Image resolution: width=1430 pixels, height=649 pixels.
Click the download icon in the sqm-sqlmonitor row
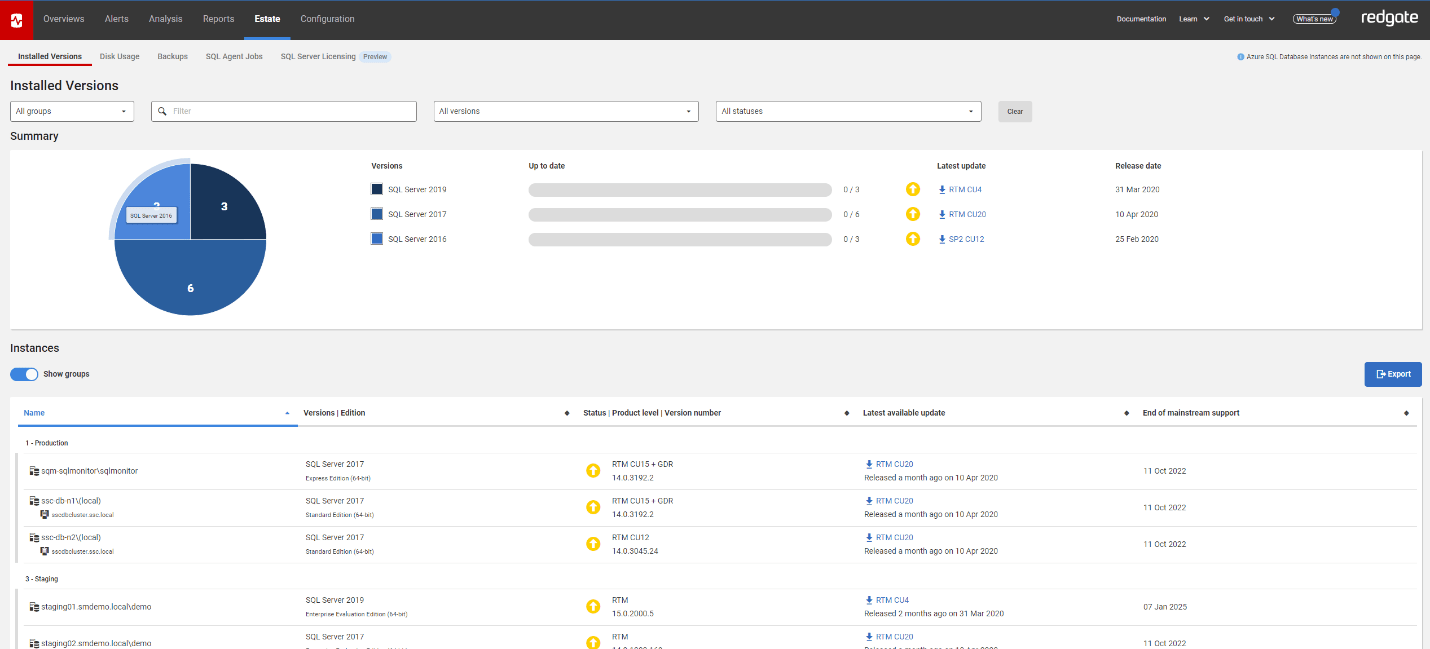(x=869, y=464)
